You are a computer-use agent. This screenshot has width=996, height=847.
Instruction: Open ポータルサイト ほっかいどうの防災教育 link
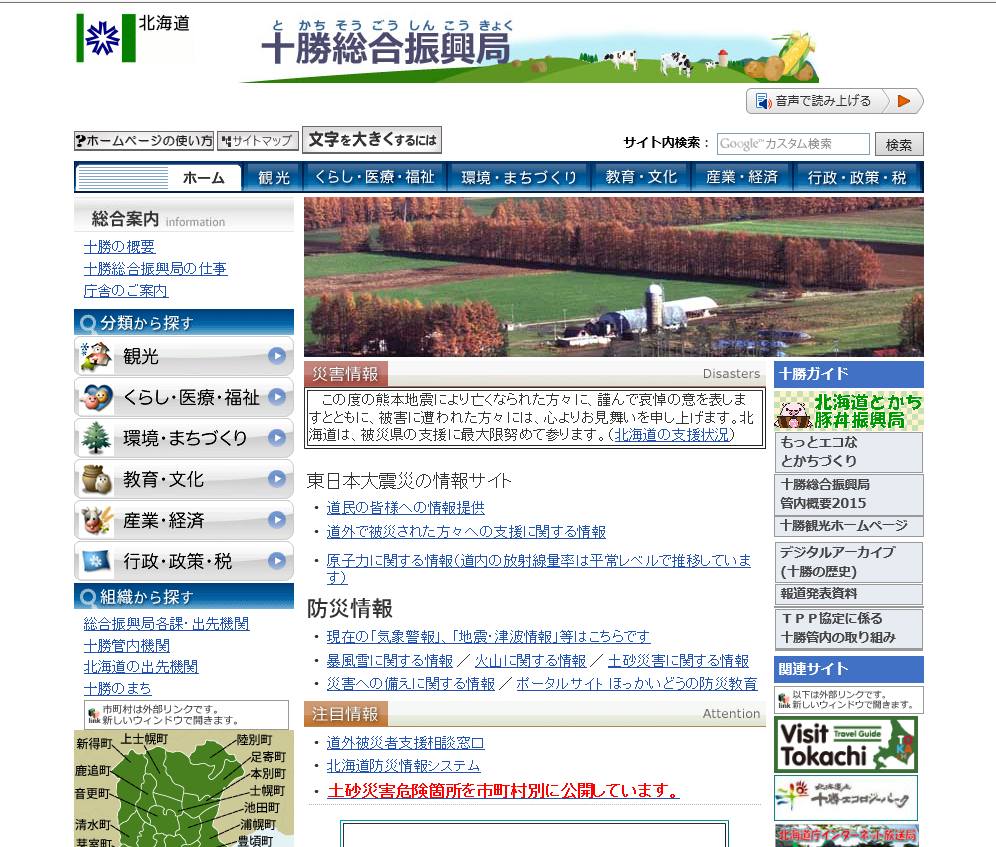pyautogui.click(x=636, y=684)
